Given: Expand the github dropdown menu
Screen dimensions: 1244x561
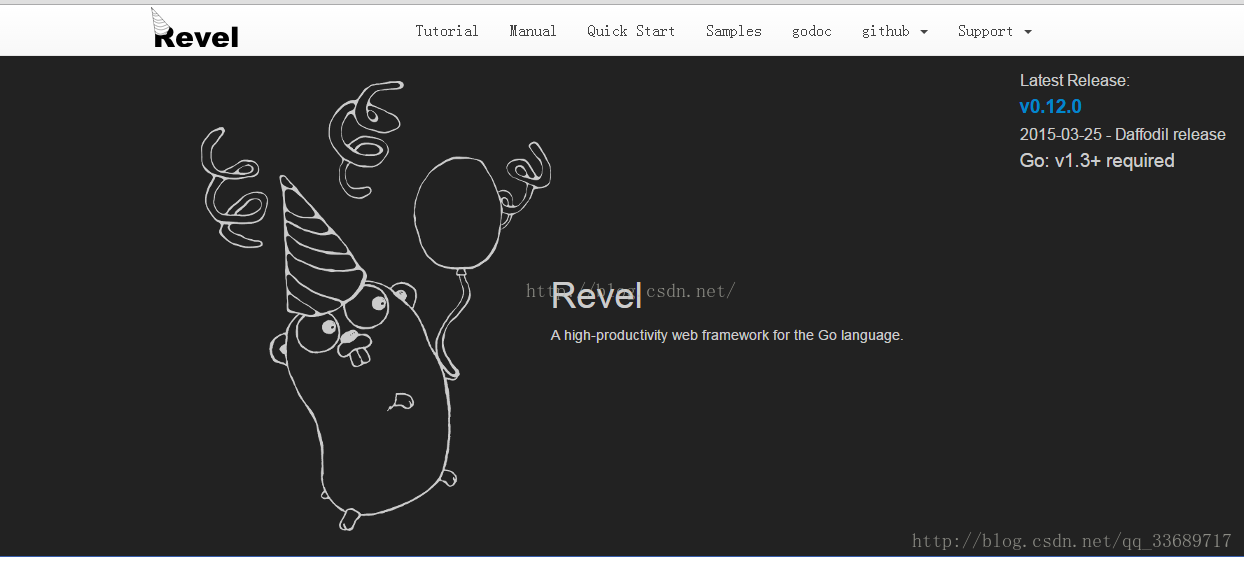Looking at the screenshot, I should tap(895, 31).
